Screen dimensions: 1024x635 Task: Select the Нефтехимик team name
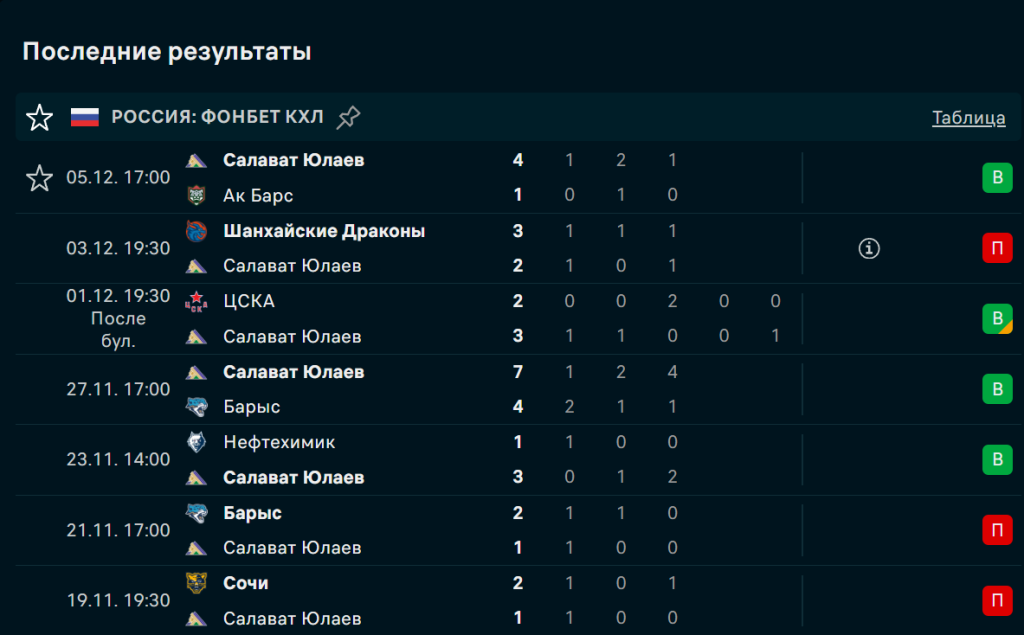279,442
